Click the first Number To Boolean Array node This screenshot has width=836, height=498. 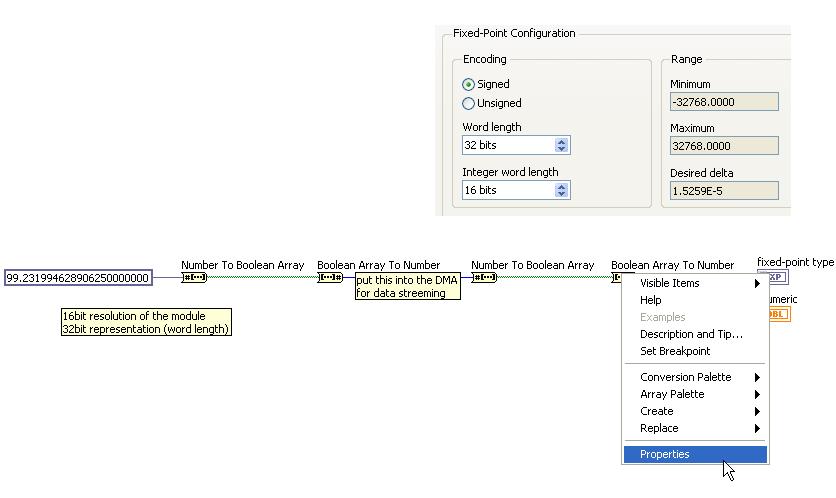coord(193,277)
